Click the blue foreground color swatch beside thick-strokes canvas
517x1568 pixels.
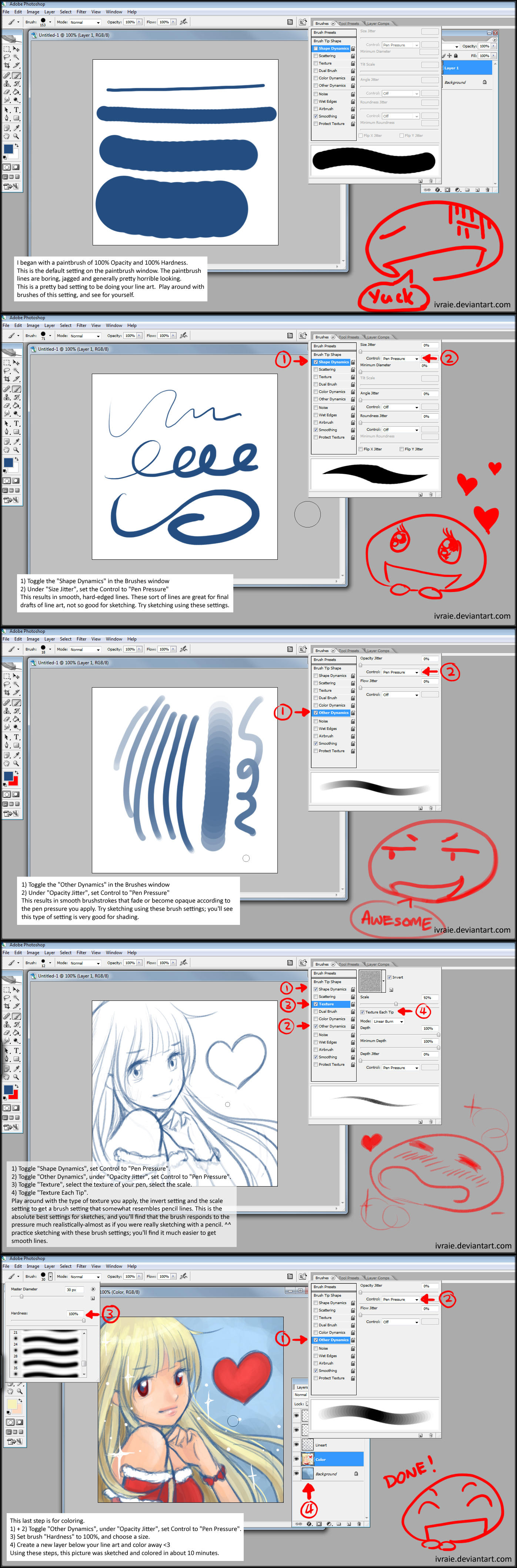pos(8,149)
